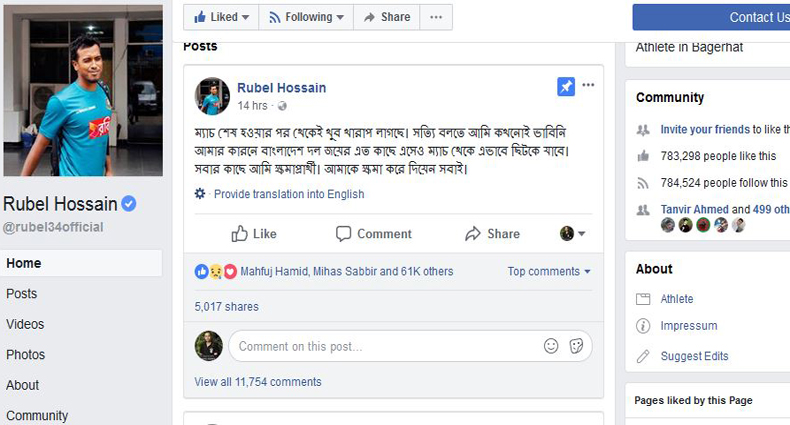The image size is (790, 425).
Task: Click the reaction emoji icons on post
Action: (216, 271)
